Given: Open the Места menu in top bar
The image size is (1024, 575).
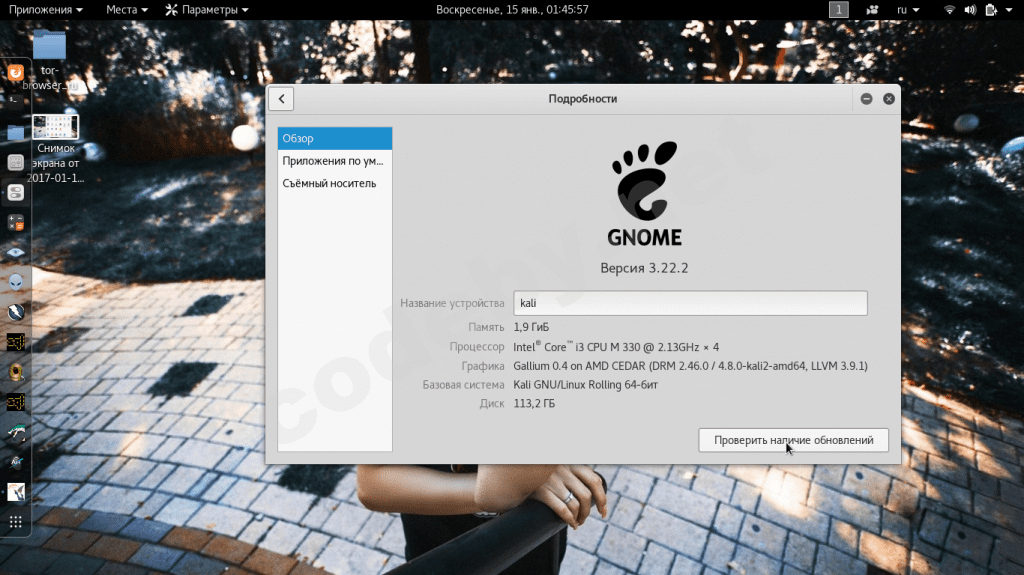Looking at the screenshot, I should tap(127, 10).
